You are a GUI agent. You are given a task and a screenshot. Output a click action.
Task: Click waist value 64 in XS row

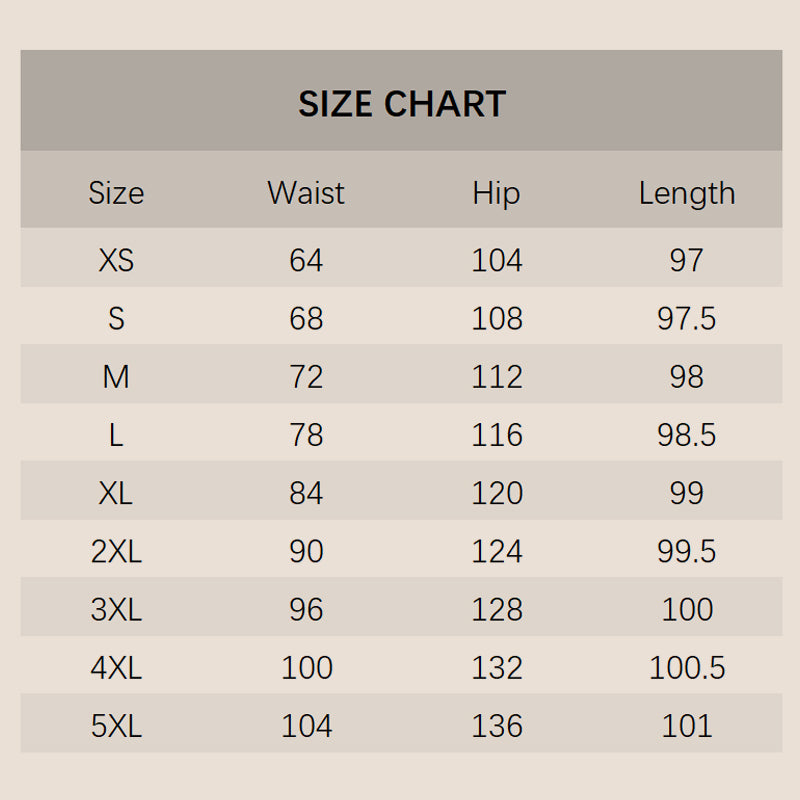[x=306, y=261]
